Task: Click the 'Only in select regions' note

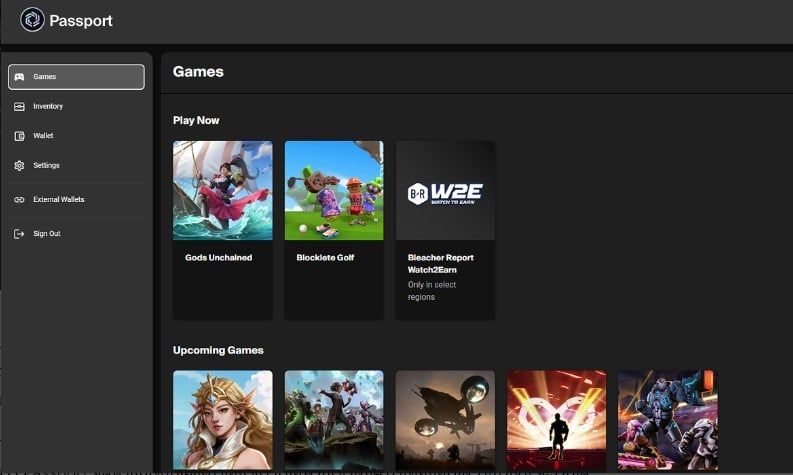Action: click(x=432, y=291)
